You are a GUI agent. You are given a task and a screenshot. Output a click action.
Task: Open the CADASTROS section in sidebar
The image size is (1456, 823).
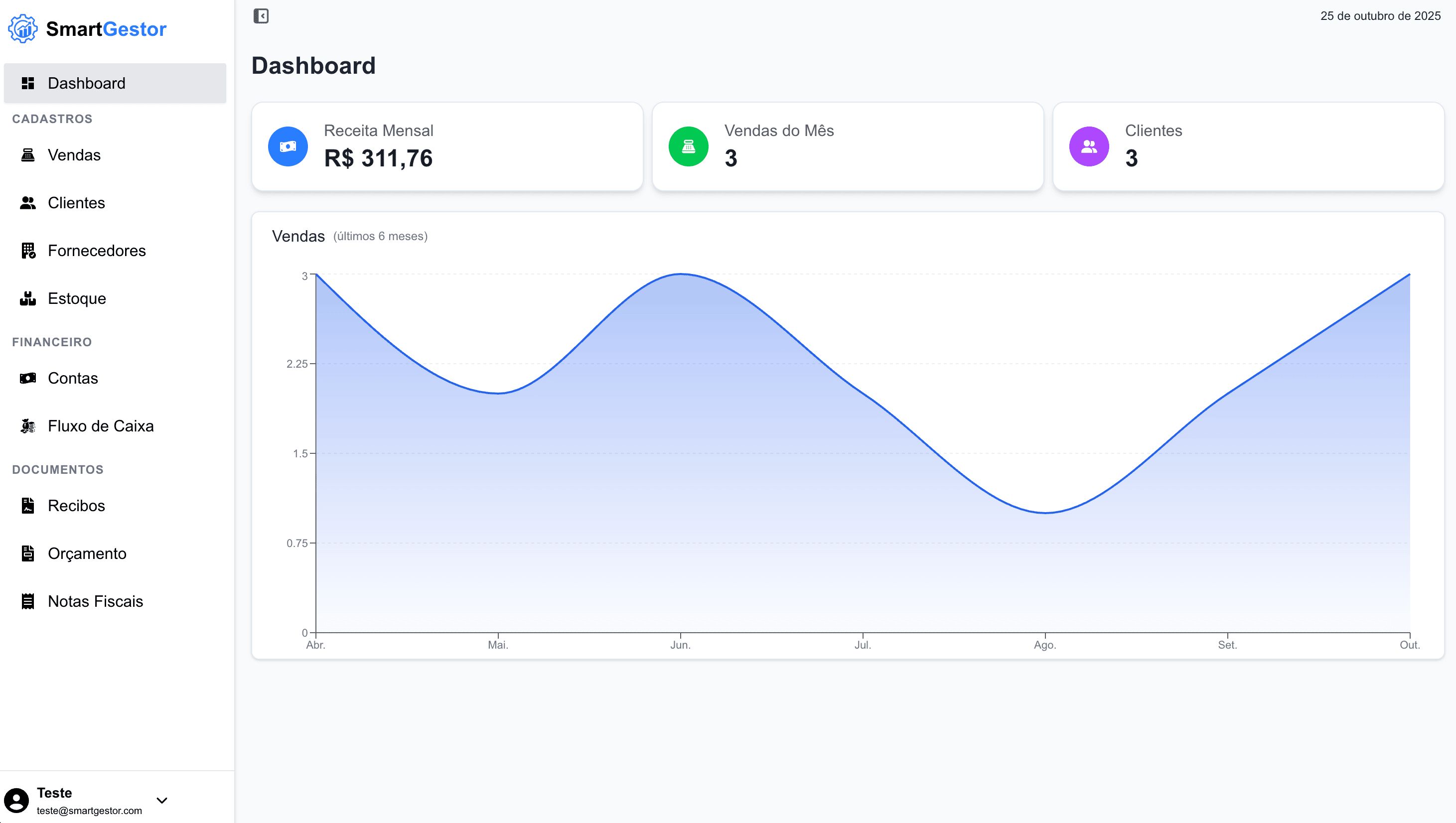(x=52, y=119)
